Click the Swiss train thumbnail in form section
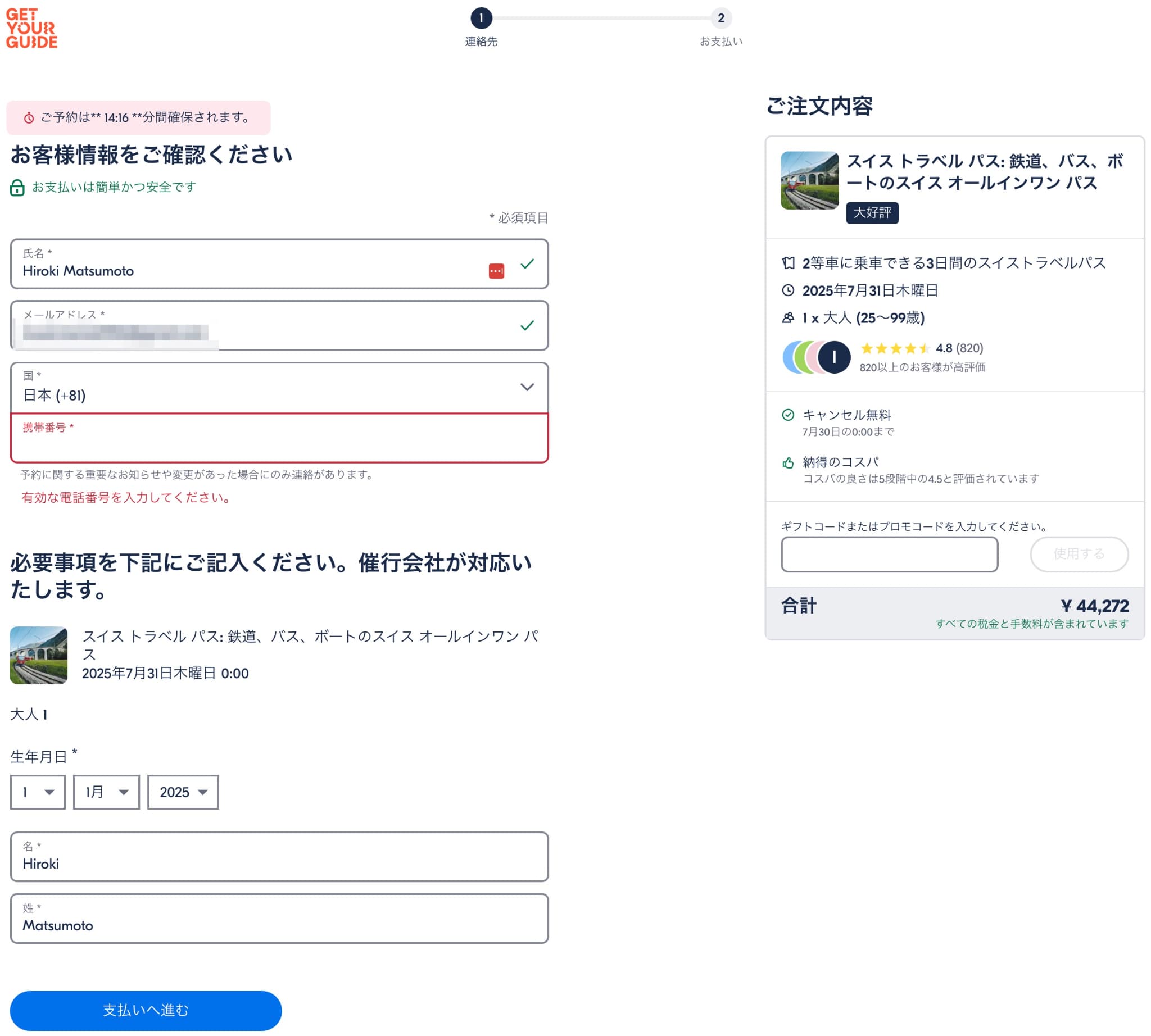 [x=39, y=655]
